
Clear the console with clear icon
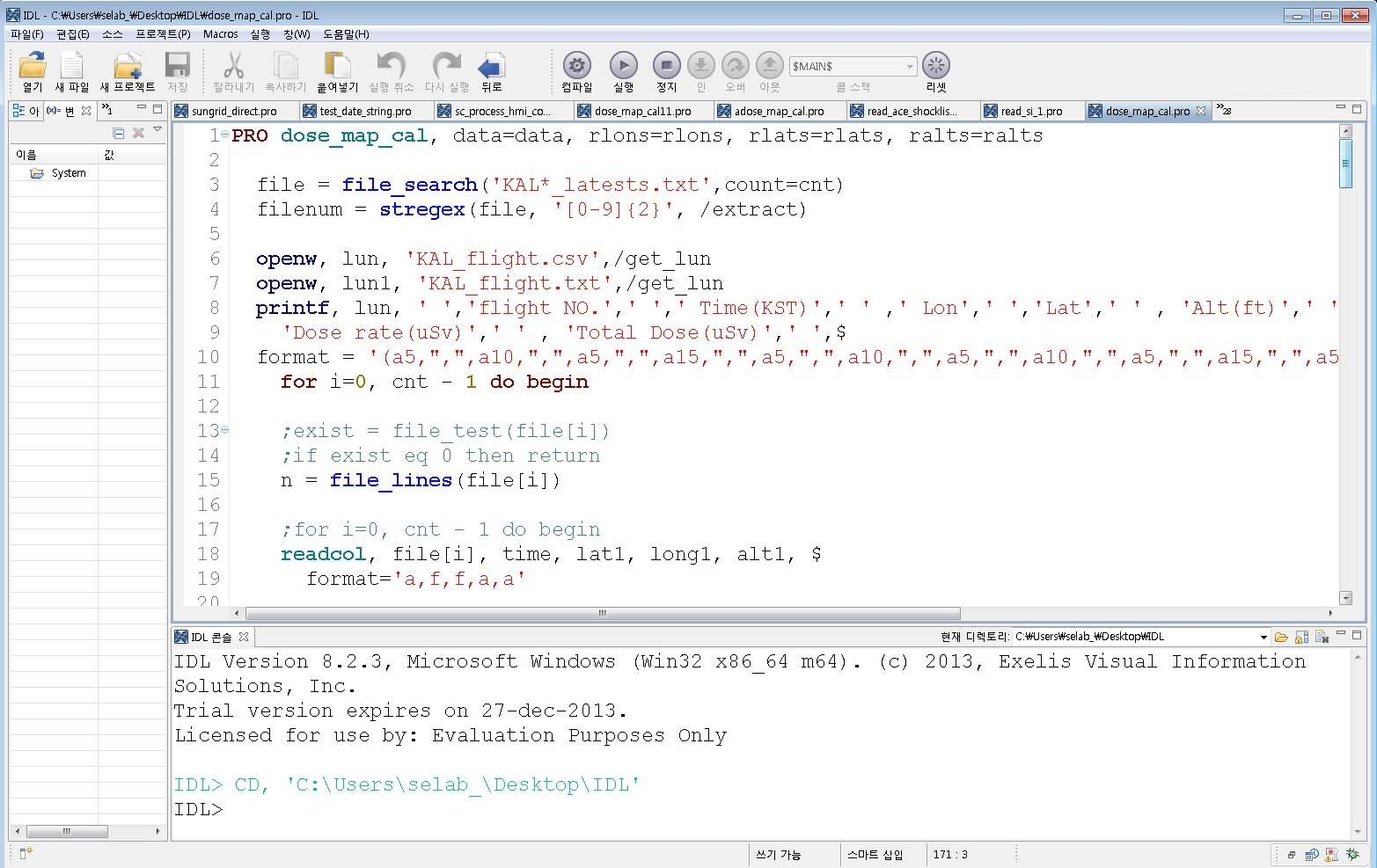[1322, 637]
